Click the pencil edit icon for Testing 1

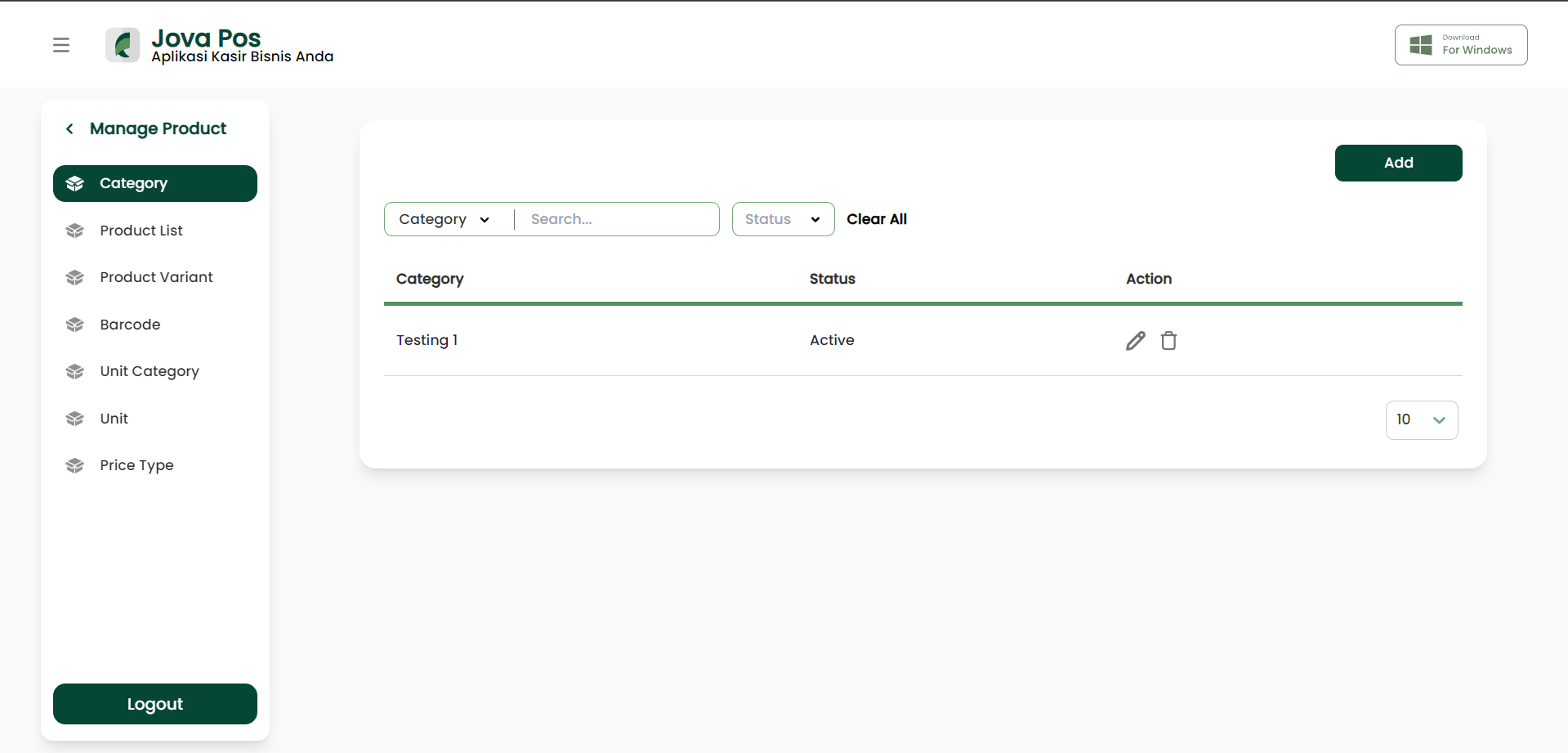click(x=1135, y=341)
